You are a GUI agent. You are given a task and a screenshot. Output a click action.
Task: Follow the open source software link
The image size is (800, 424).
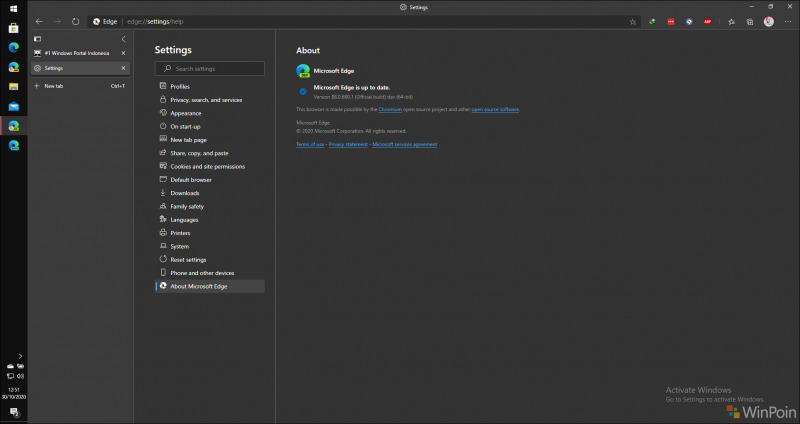(495, 109)
